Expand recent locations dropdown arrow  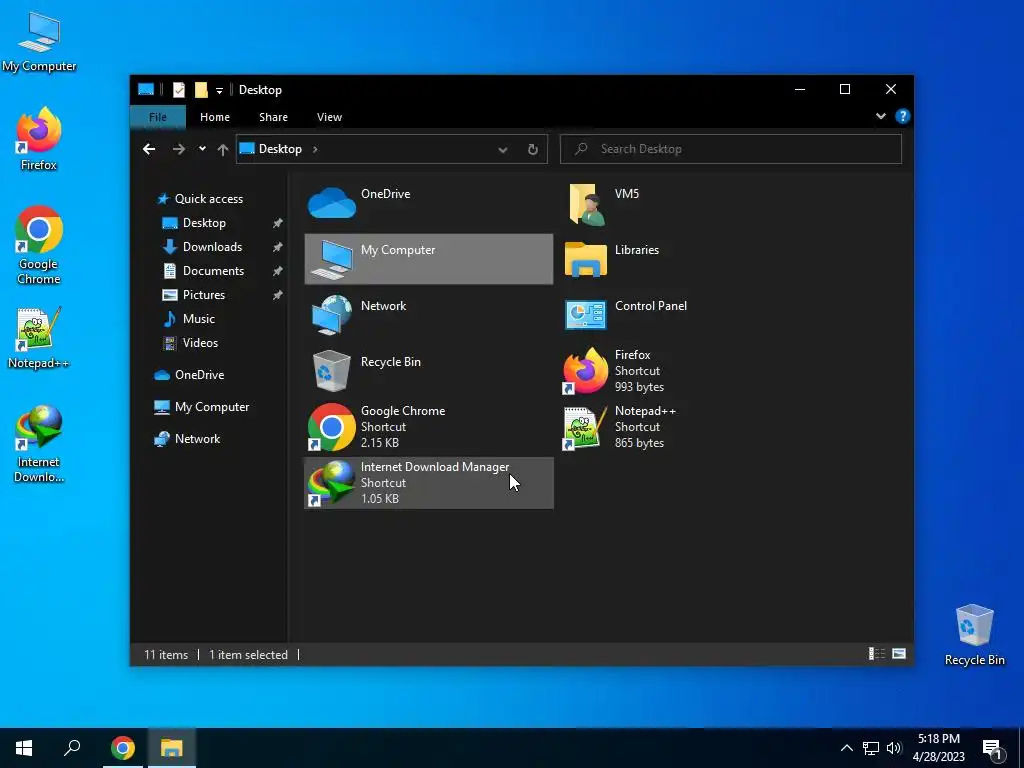[x=202, y=149]
